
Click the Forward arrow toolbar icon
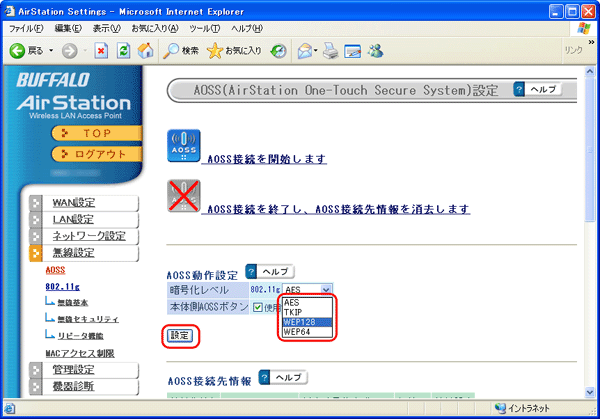70,51
